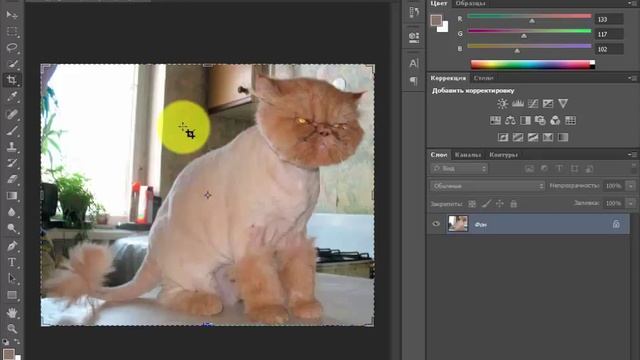This screenshot has height=360, width=640.
Task: Add a Black & White adjustment
Action: 525,120
